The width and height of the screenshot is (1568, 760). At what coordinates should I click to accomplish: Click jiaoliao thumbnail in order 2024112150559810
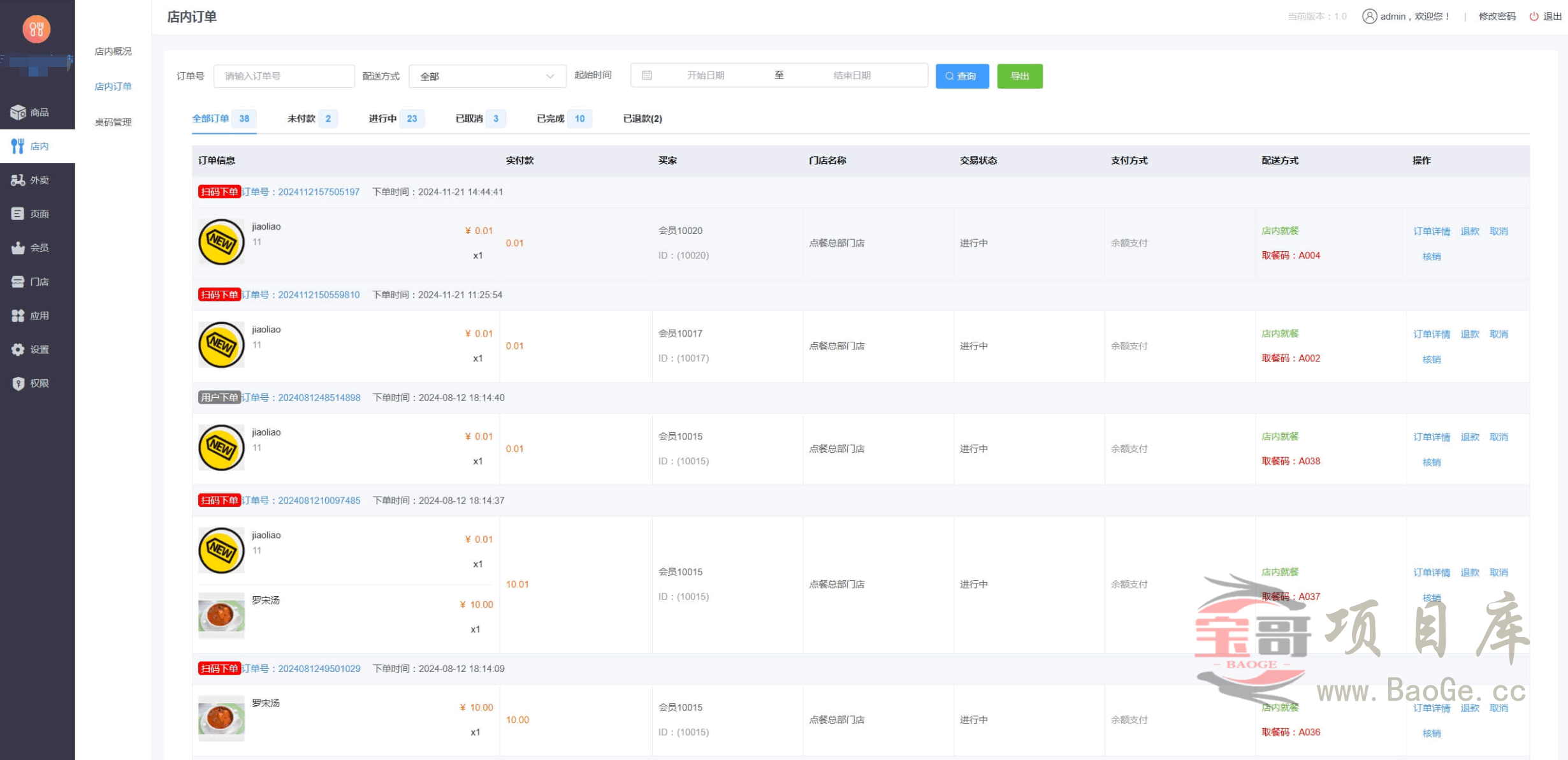[221, 344]
